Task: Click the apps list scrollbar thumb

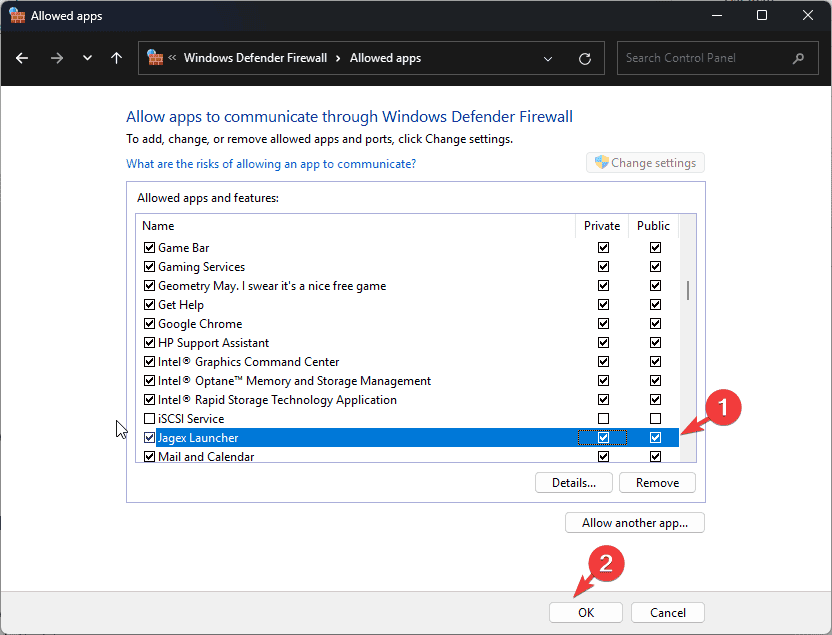Action: [688, 290]
